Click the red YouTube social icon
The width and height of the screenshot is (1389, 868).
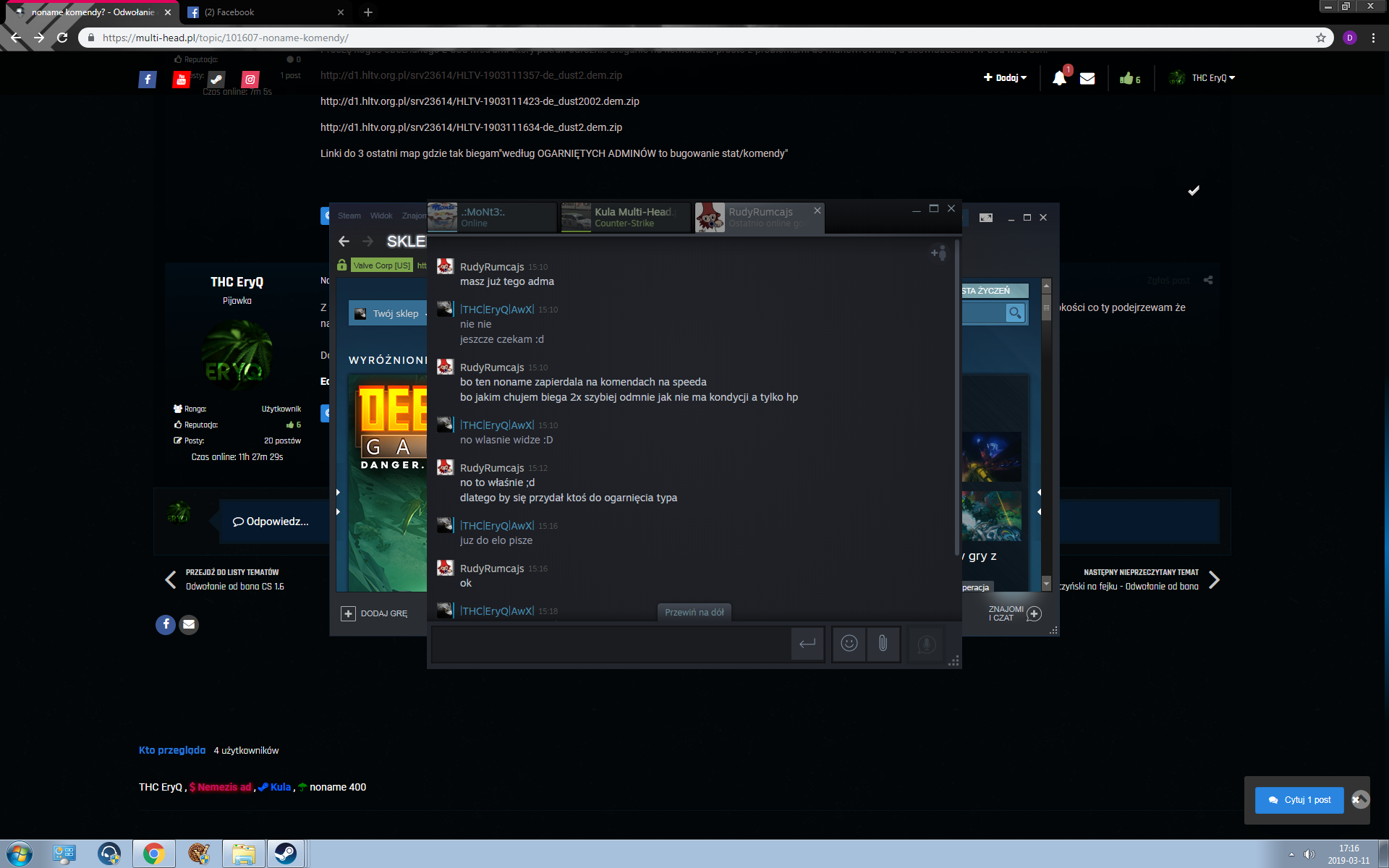pos(181,80)
